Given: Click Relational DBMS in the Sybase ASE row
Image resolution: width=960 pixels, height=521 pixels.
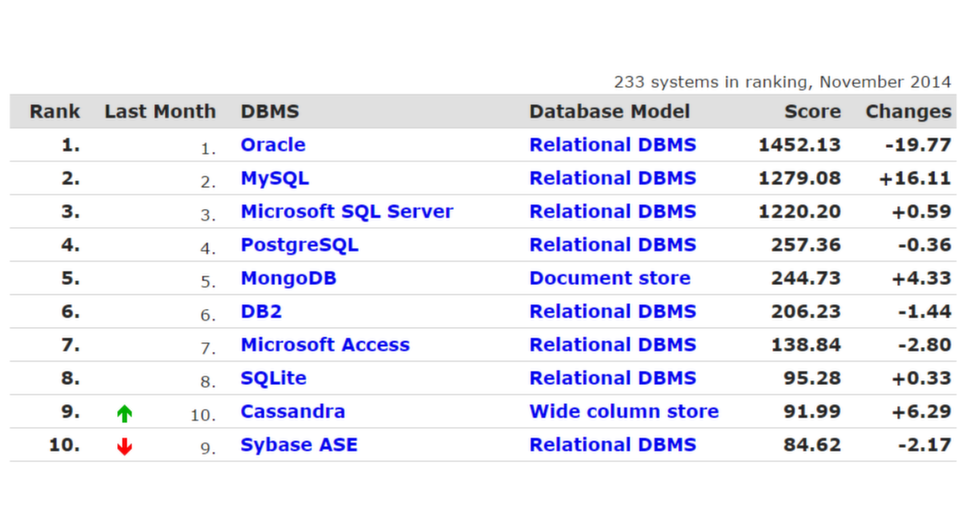Looking at the screenshot, I should [x=612, y=445].
